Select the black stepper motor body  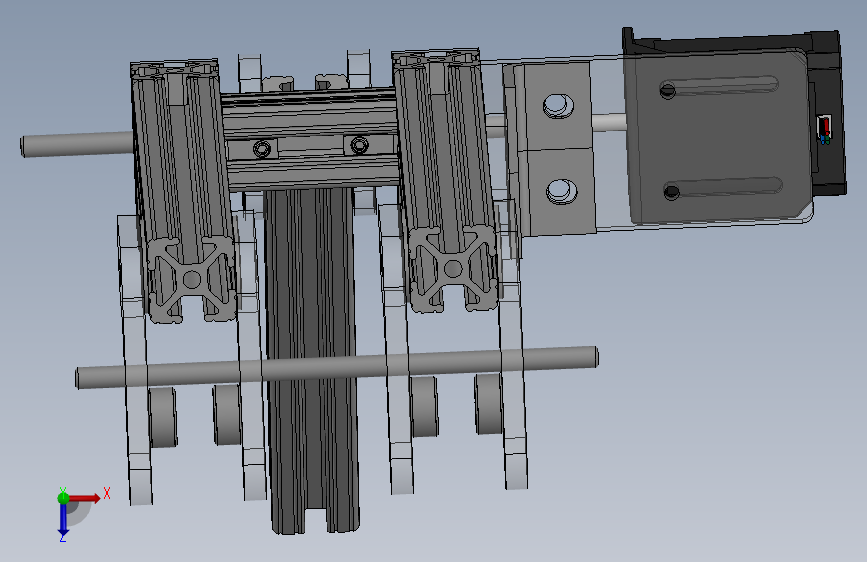point(827,113)
